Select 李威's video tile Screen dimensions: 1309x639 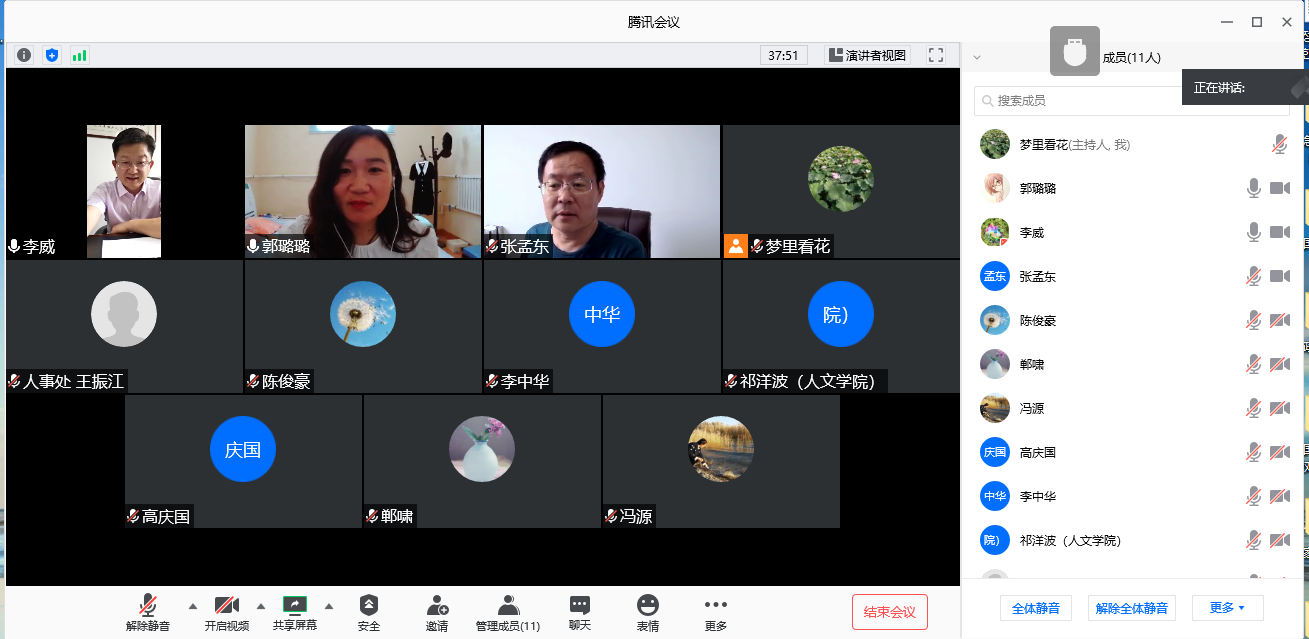tap(124, 191)
